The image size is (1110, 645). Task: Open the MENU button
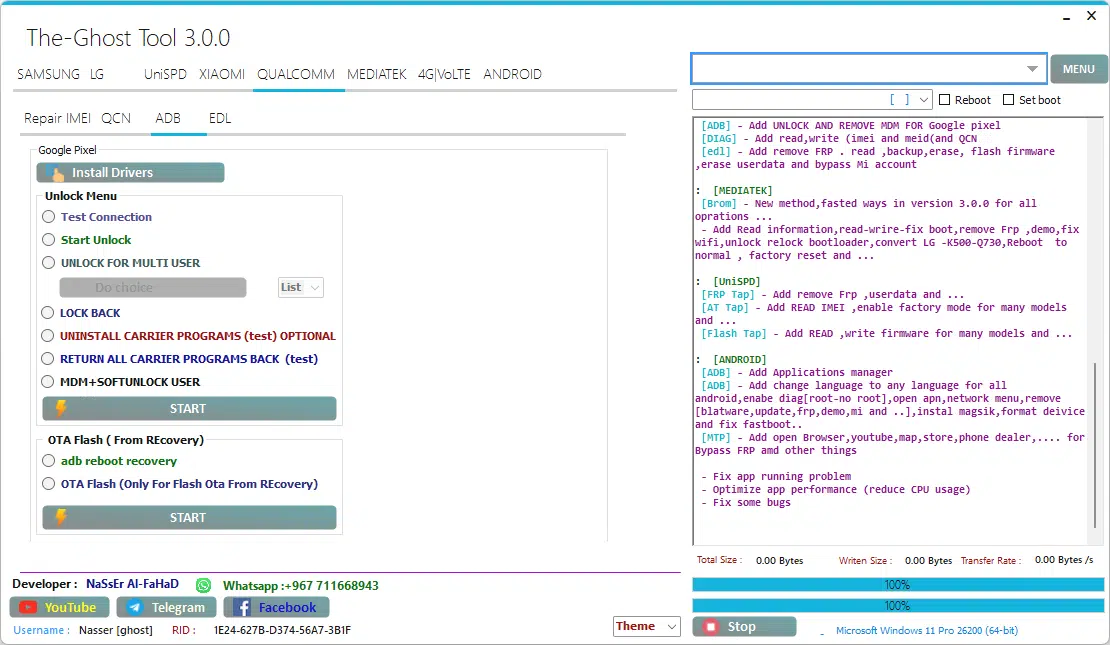1078,69
